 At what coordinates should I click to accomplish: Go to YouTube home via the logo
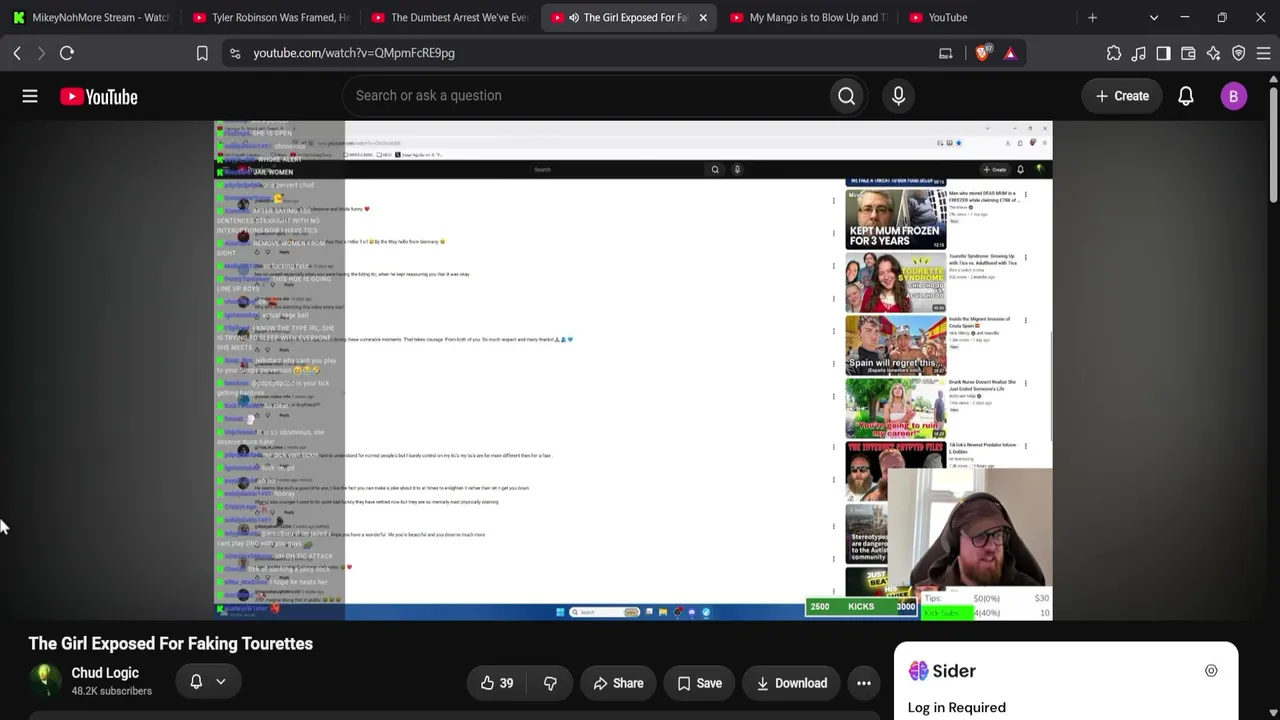(98, 96)
